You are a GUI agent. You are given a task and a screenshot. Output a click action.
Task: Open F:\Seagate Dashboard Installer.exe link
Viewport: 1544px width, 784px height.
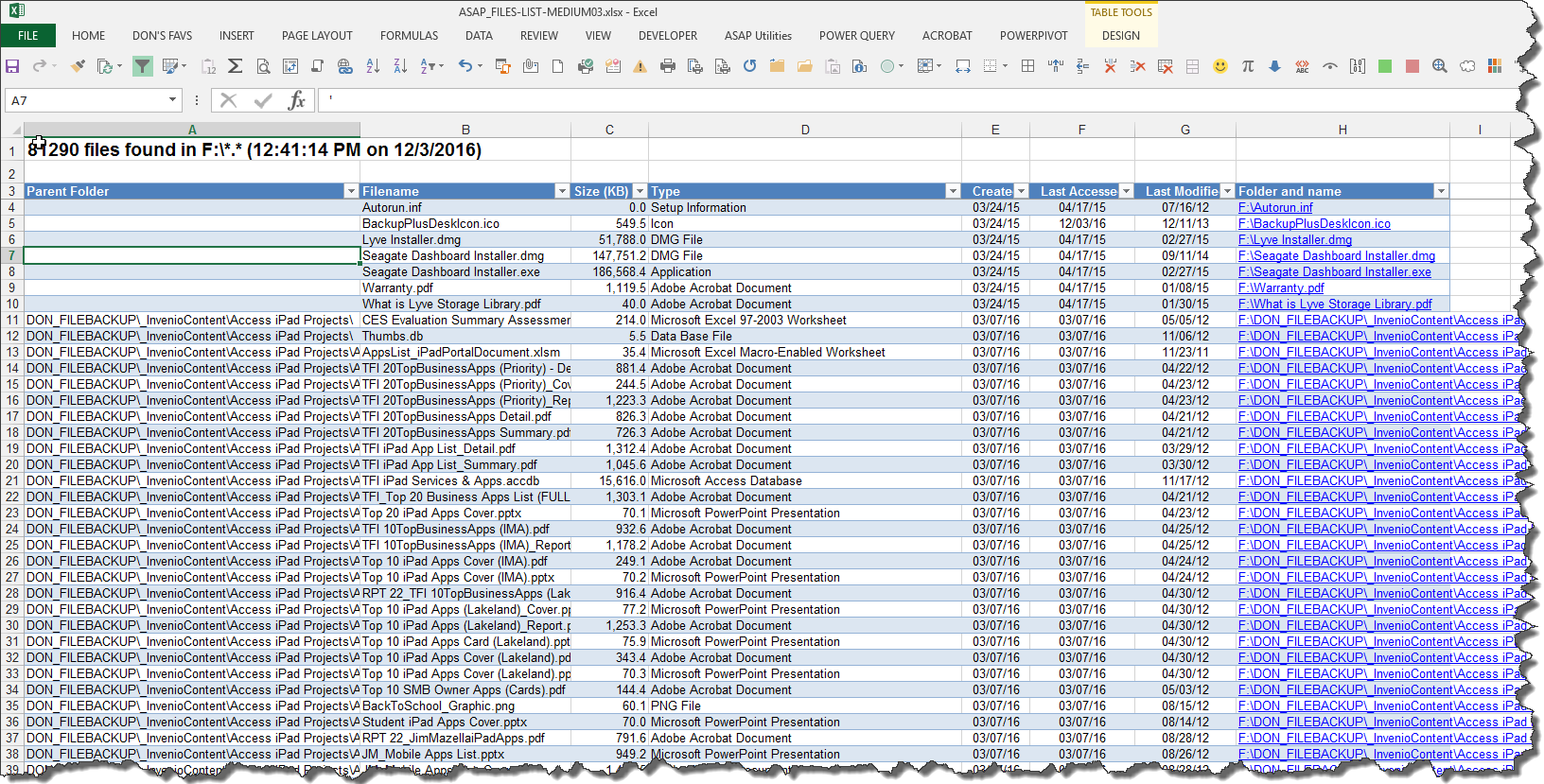(1335, 272)
